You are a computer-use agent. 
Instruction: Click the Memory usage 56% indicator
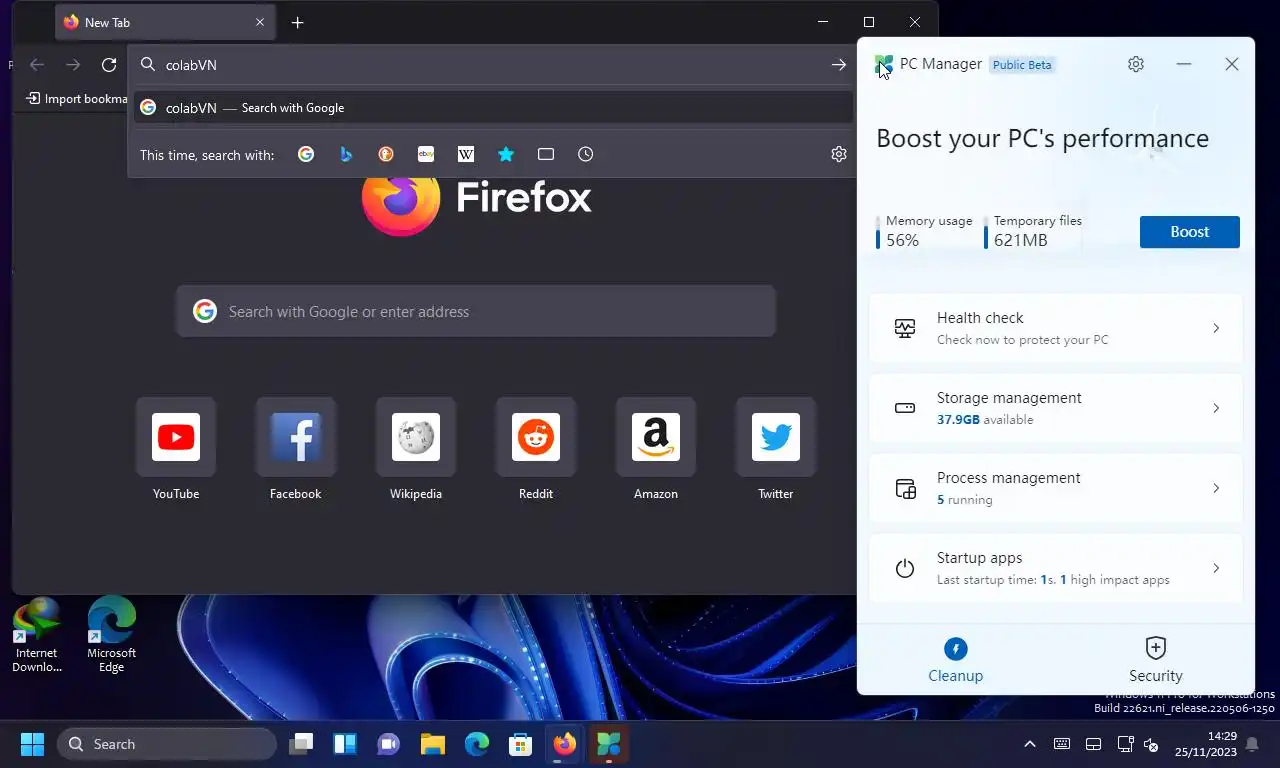pyautogui.click(x=924, y=231)
